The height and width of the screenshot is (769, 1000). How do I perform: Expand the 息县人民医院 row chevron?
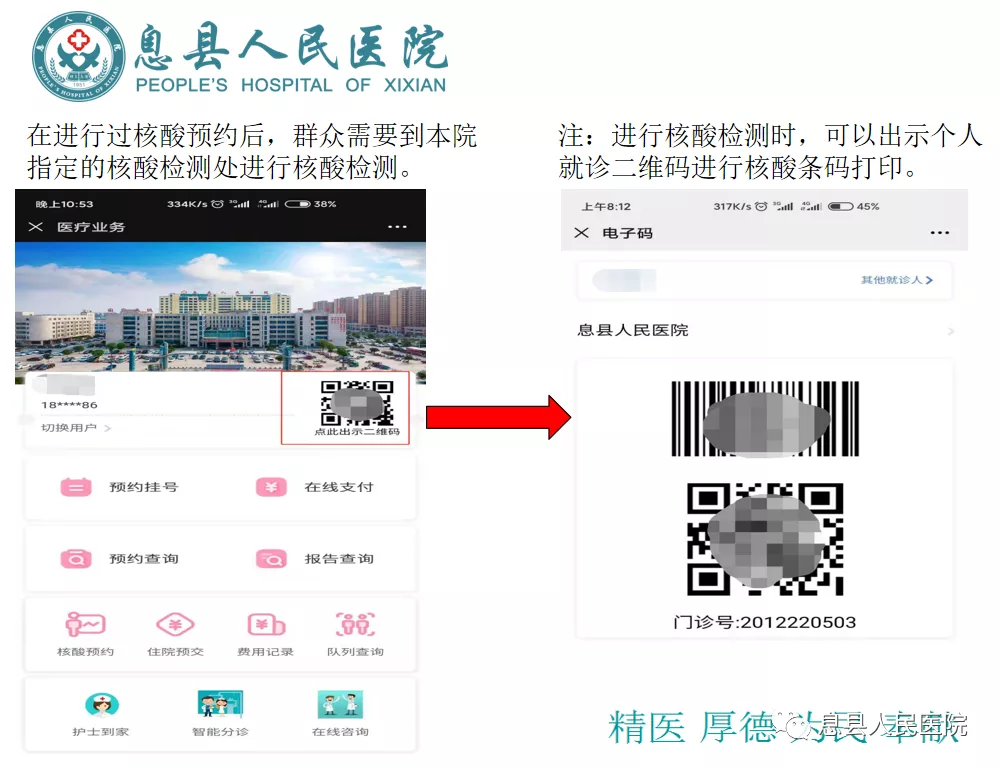(950, 331)
